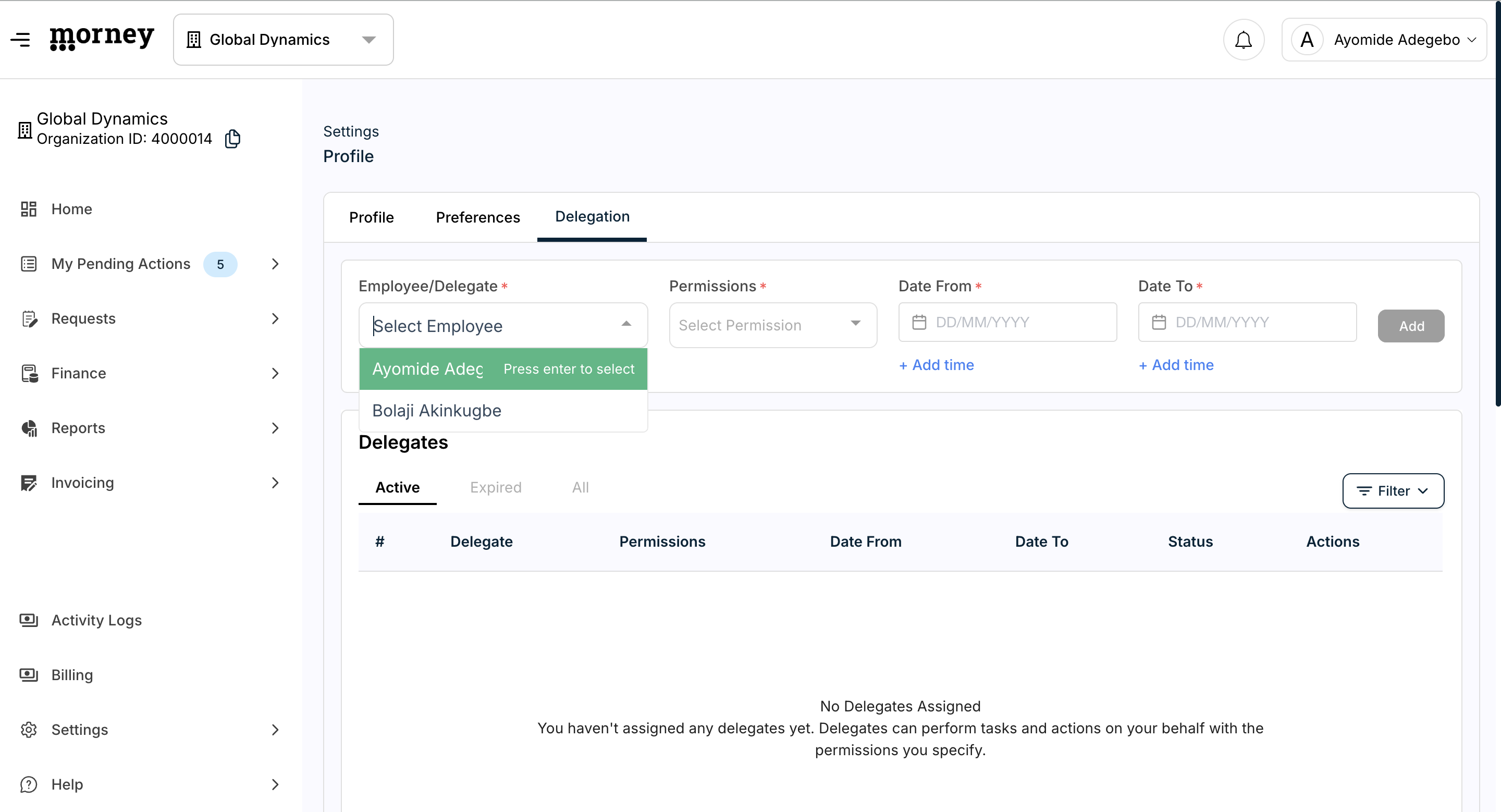Click the Finance icon in sidebar

click(x=29, y=373)
